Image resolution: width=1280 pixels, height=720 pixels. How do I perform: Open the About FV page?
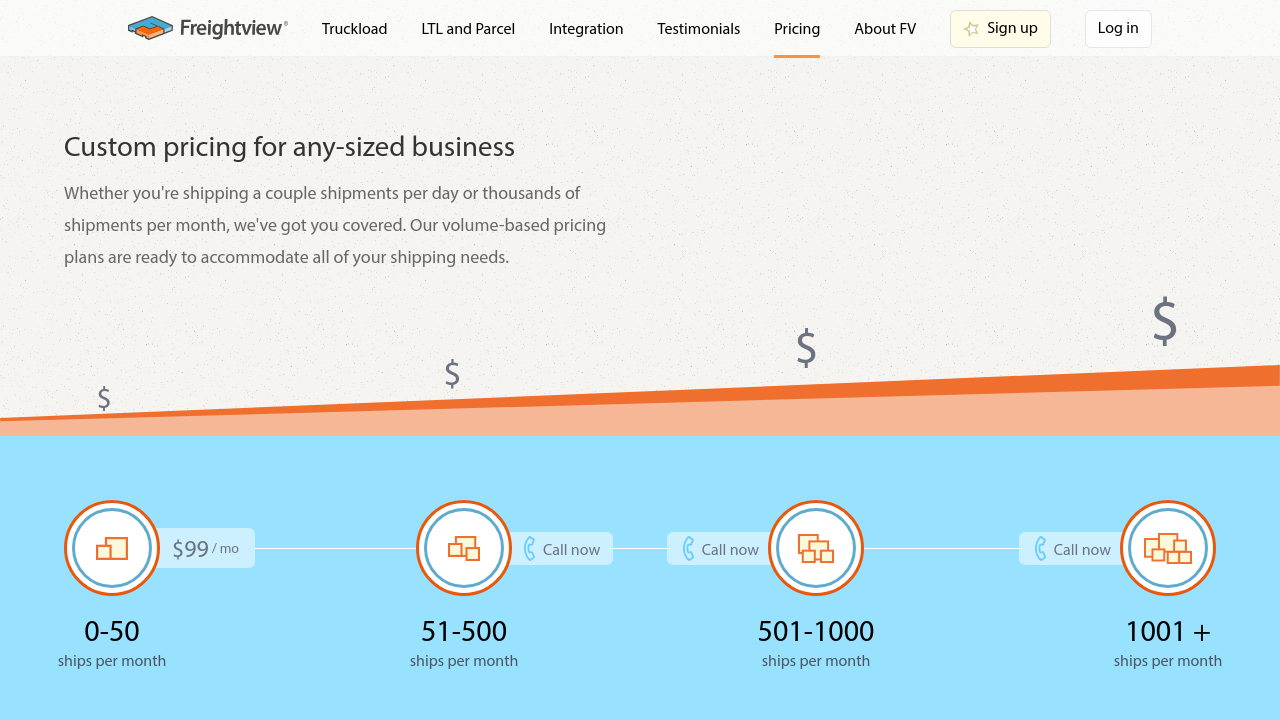coord(885,29)
